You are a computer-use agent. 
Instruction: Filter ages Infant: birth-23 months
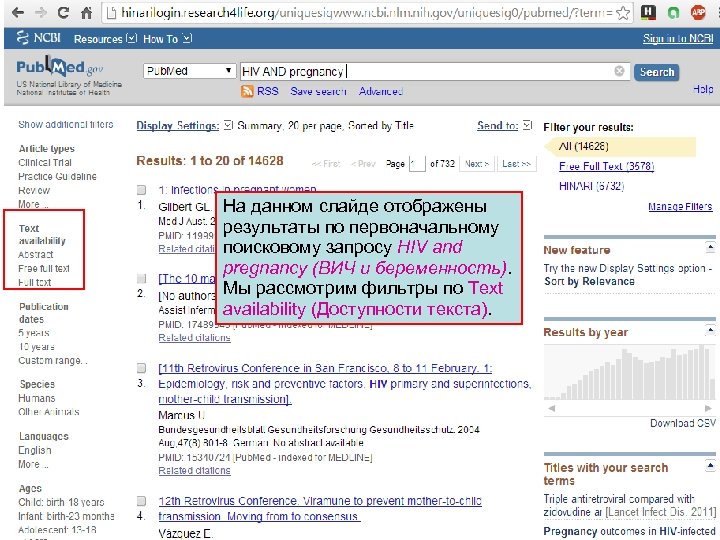66,516
